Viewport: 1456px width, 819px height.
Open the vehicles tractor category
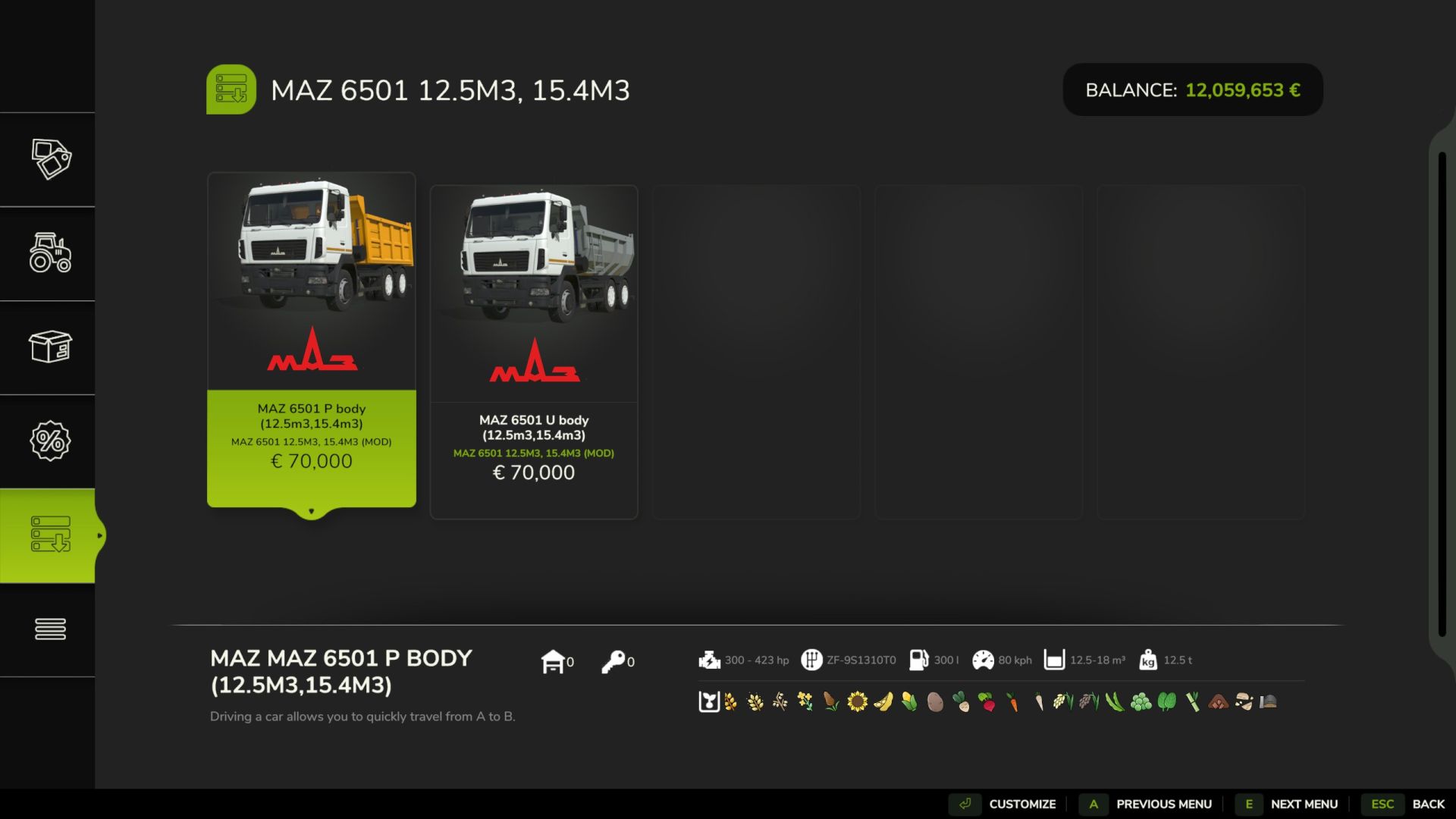(x=50, y=253)
